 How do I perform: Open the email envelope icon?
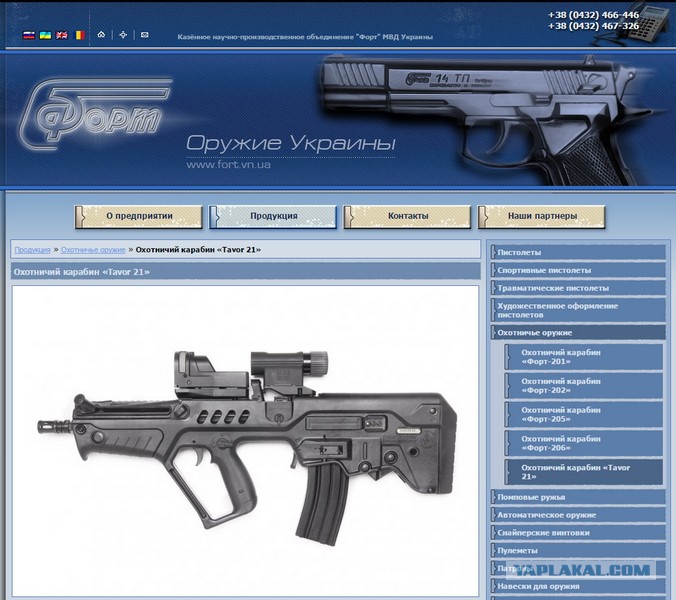[x=145, y=34]
